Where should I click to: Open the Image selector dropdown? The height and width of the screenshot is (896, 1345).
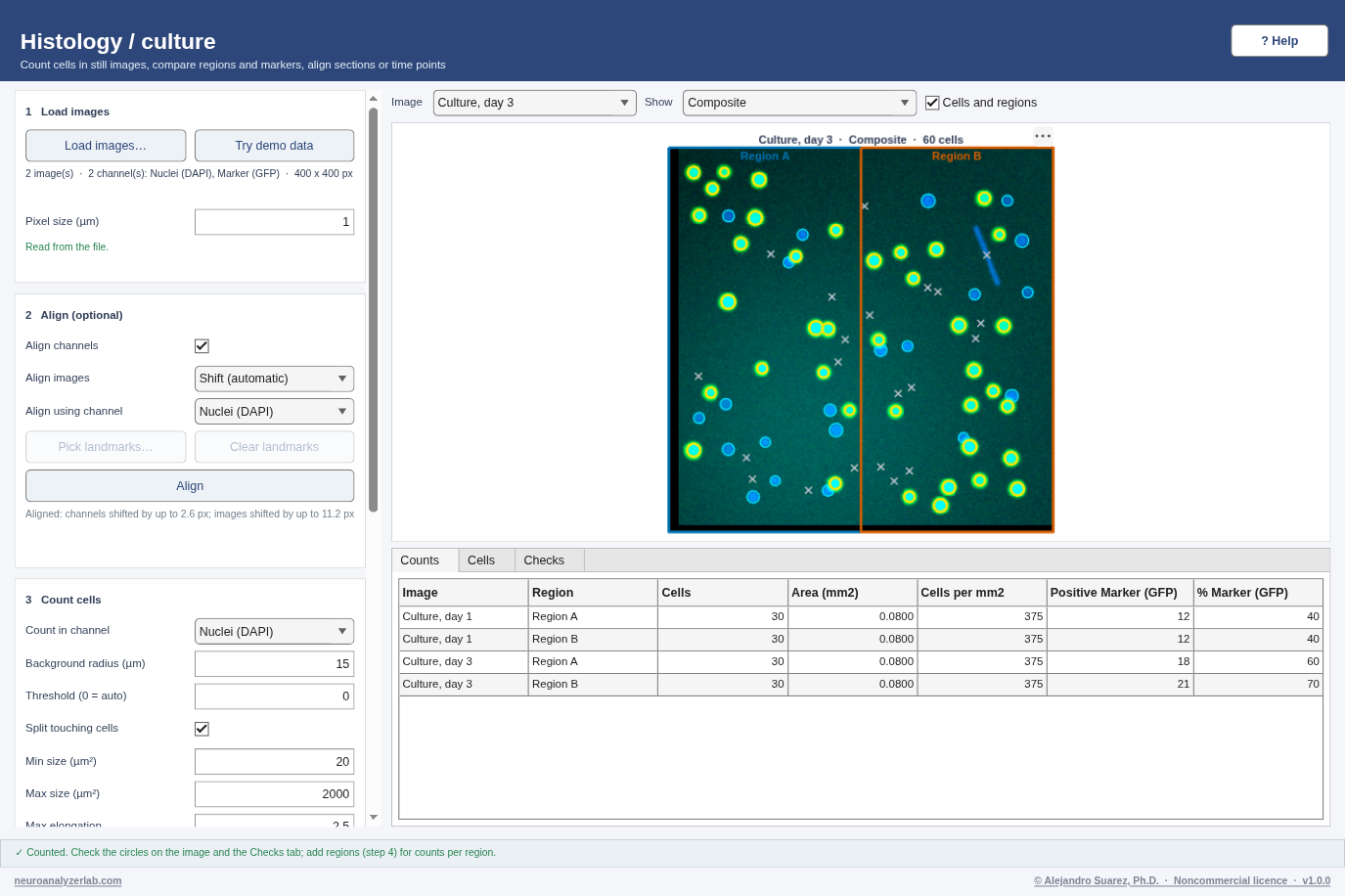[x=534, y=103]
